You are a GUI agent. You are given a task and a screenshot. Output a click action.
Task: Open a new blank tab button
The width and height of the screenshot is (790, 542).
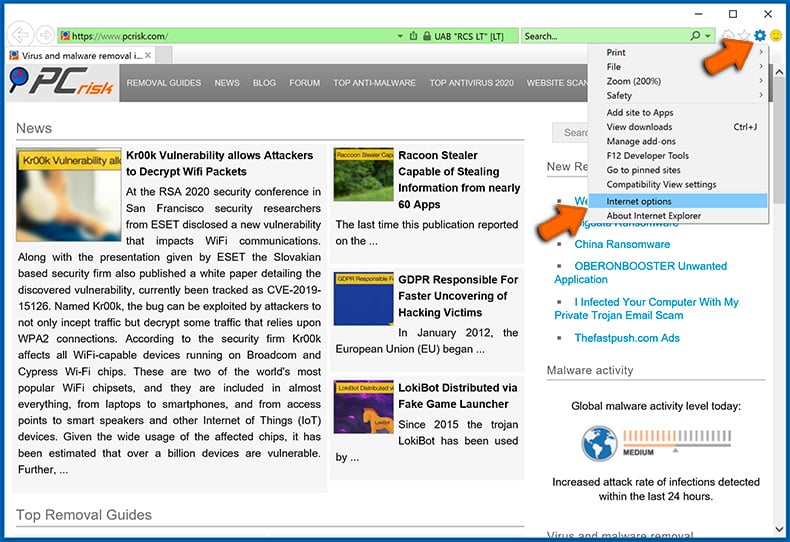(x=163, y=55)
